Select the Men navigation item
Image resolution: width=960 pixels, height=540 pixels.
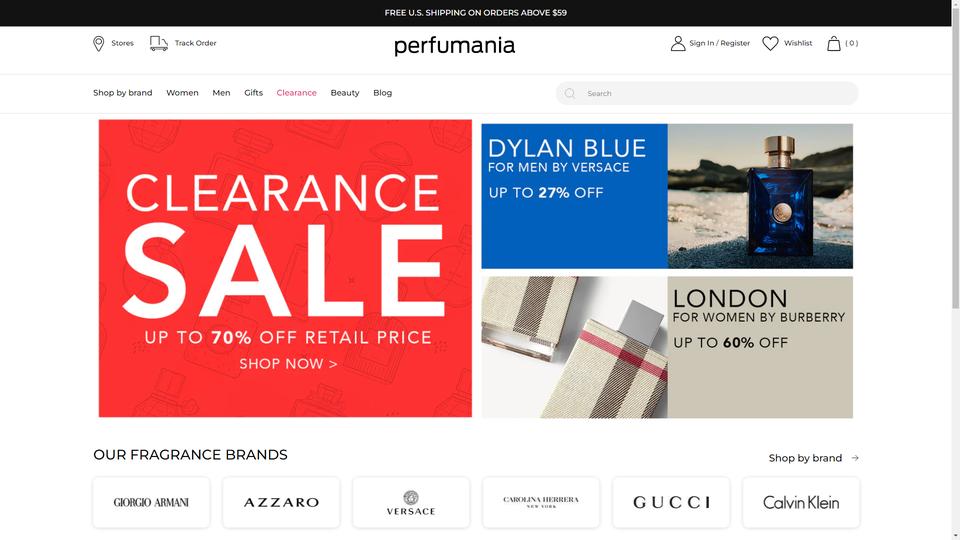click(x=221, y=92)
